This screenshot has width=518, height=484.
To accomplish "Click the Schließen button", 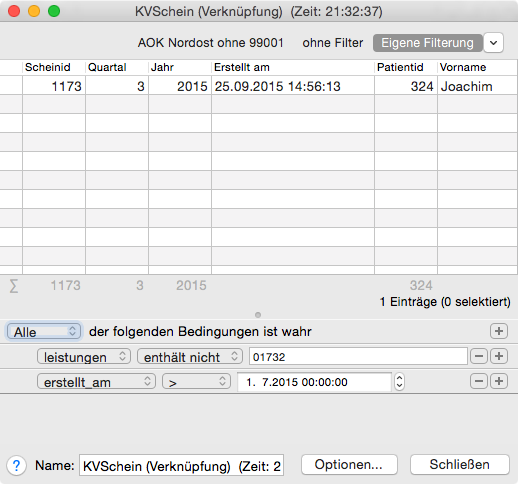I will 460,465.
